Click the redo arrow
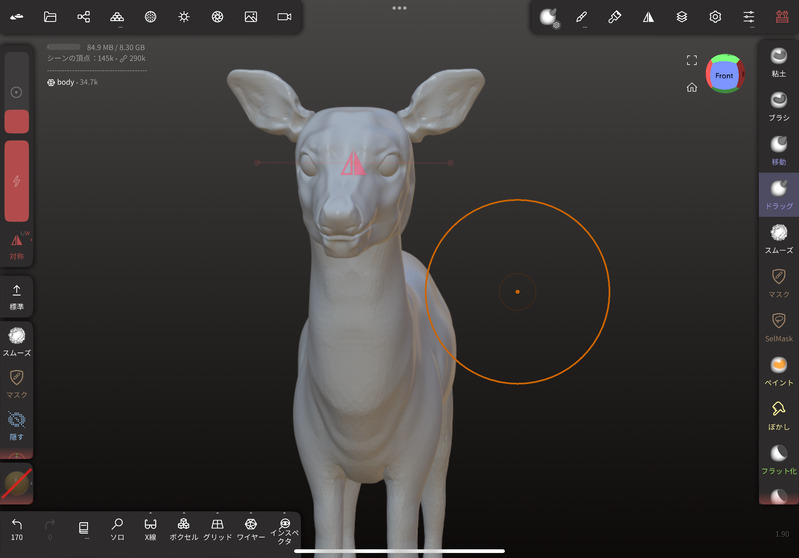The width and height of the screenshot is (799, 558). click(50, 529)
